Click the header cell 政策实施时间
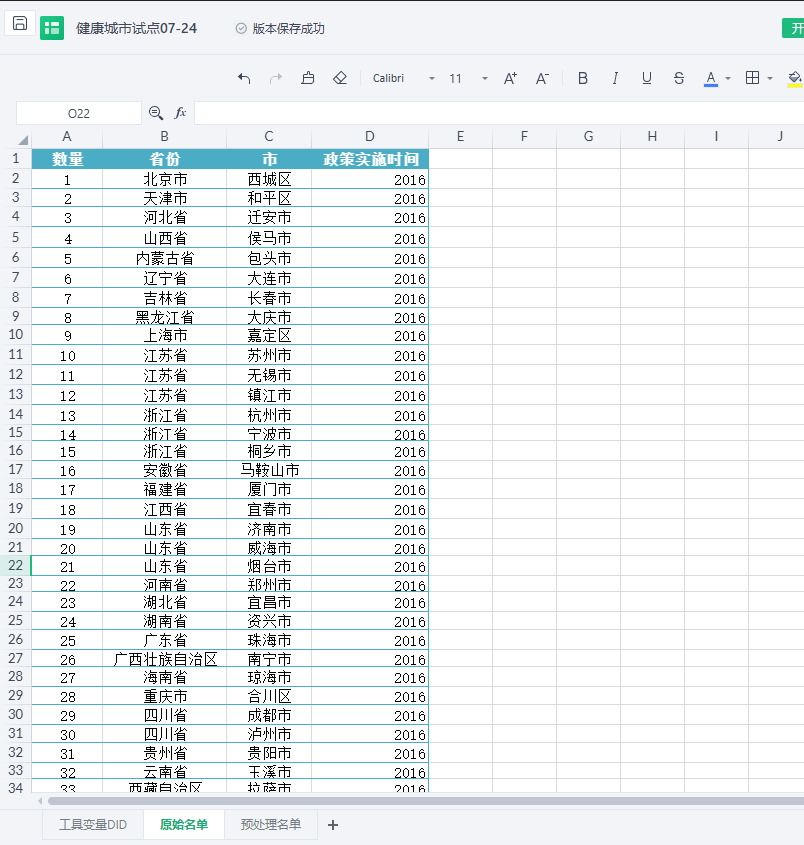This screenshot has width=804, height=845. 370,159
